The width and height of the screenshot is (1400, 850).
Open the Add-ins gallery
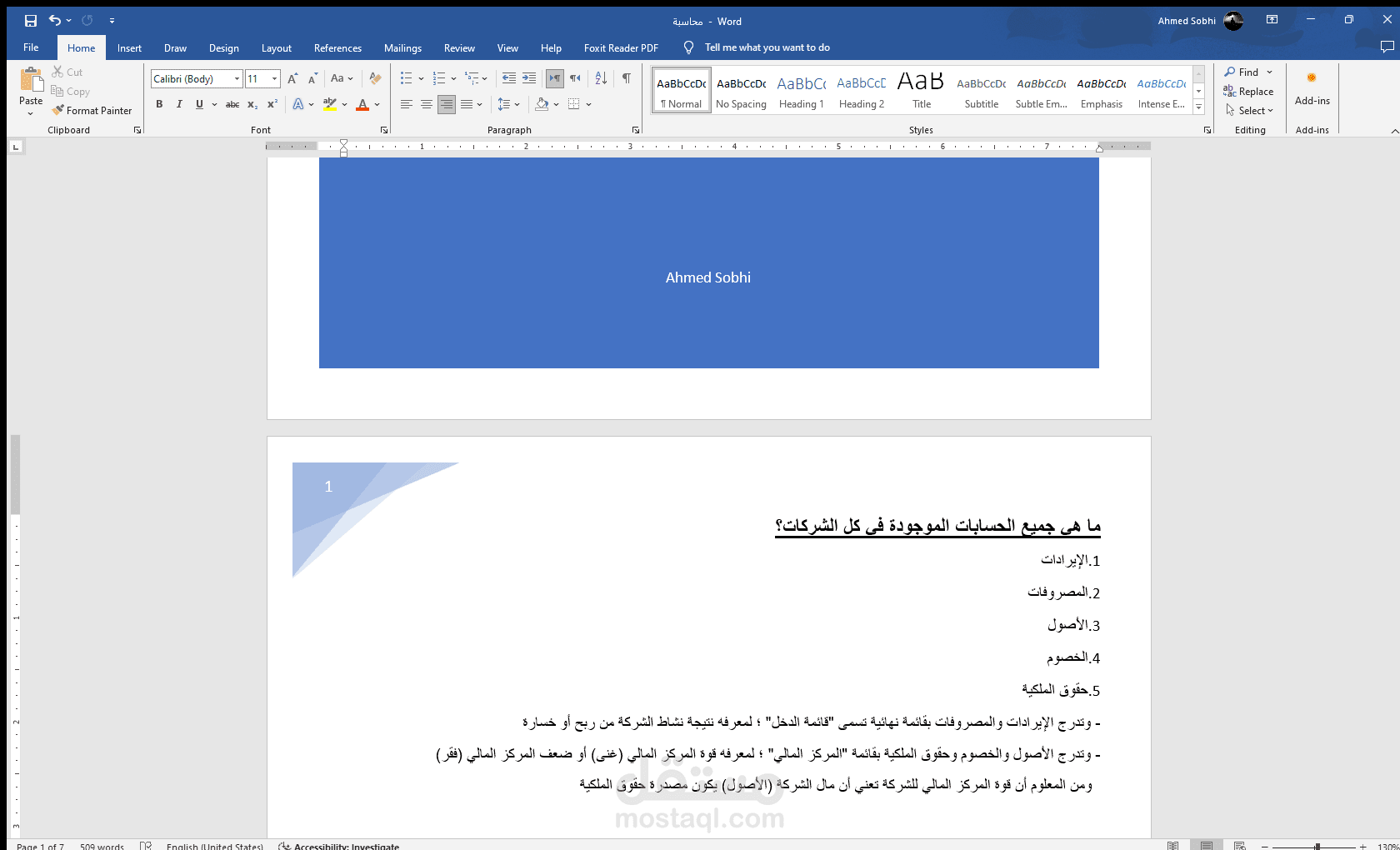click(1312, 90)
